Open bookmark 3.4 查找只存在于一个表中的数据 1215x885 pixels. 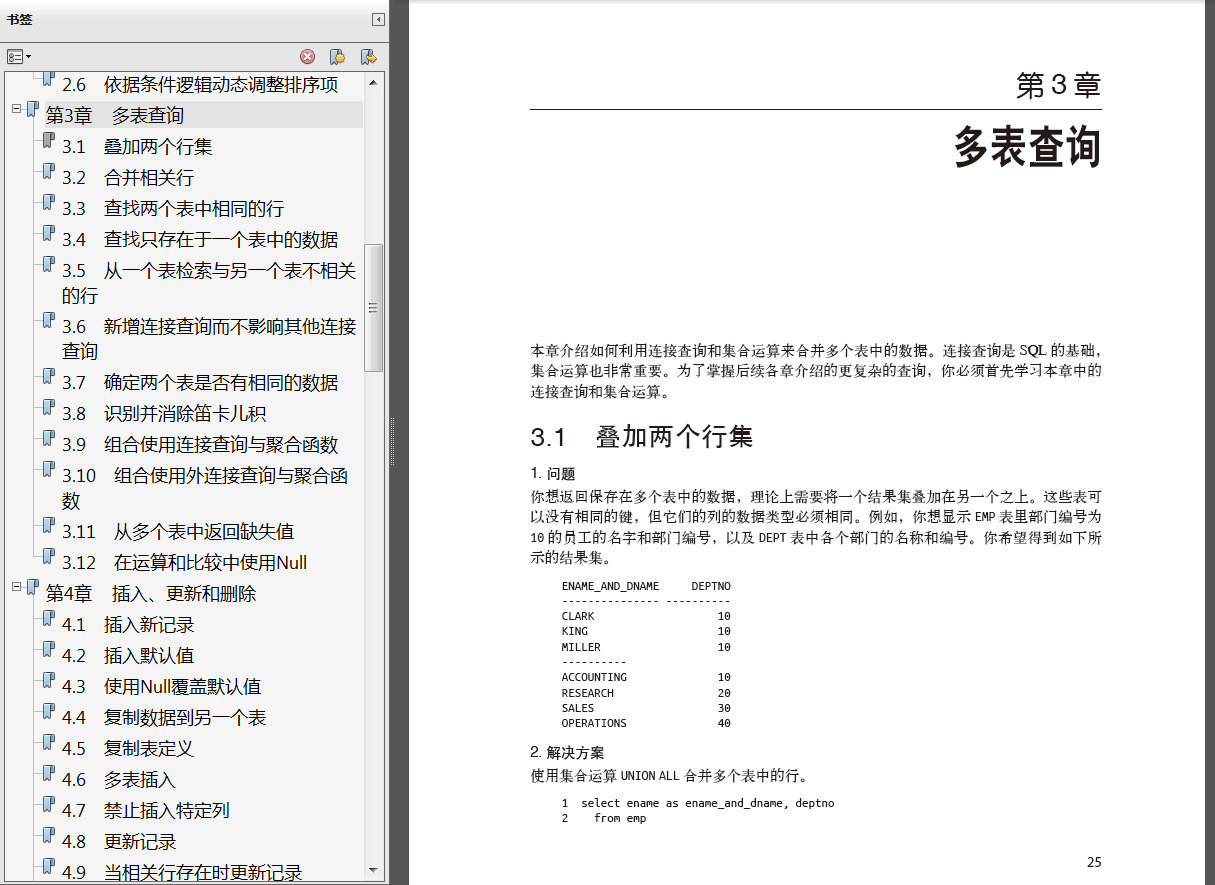(x=200, y=240)
